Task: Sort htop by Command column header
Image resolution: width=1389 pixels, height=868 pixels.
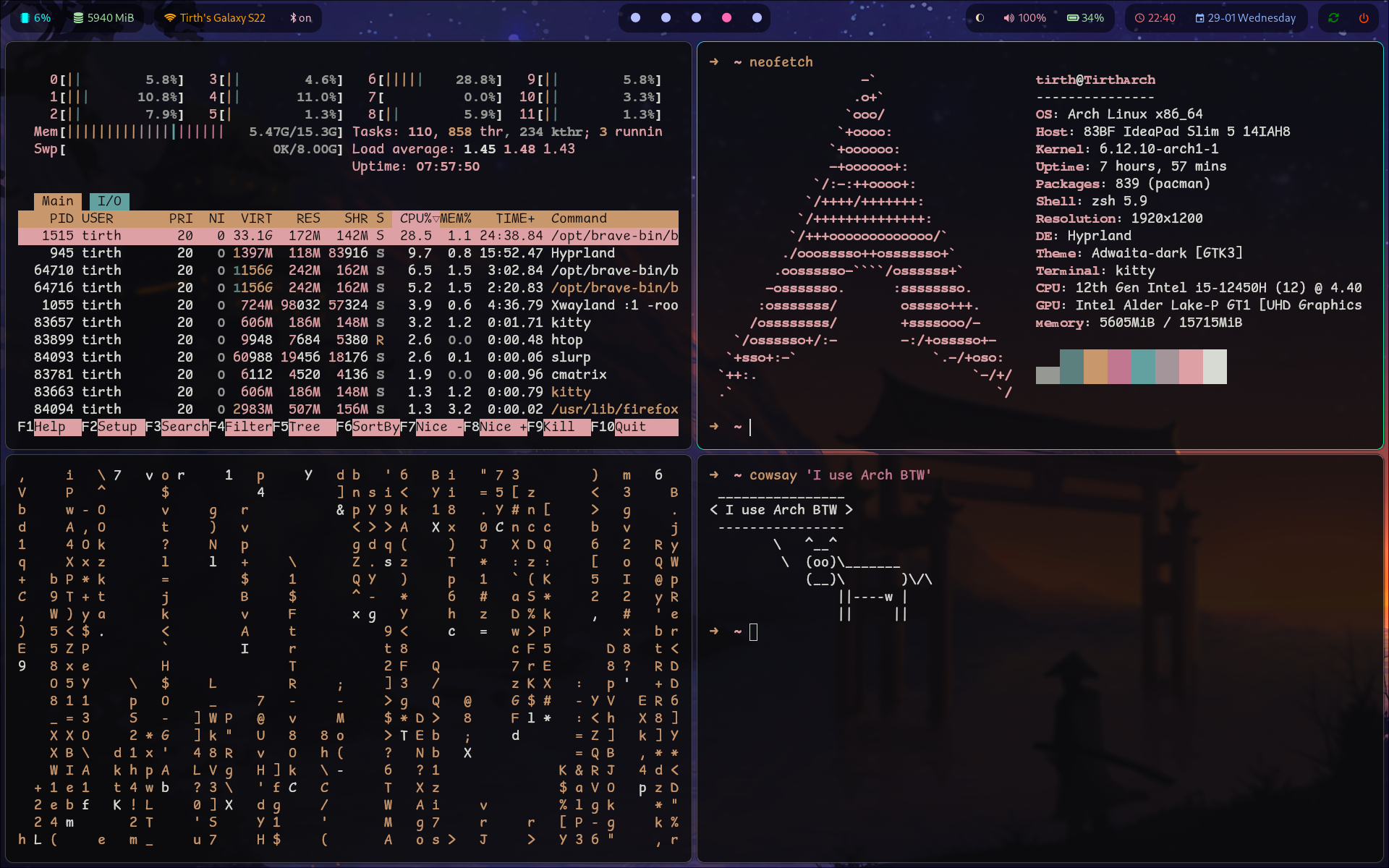Action: (x=579, y=218)
